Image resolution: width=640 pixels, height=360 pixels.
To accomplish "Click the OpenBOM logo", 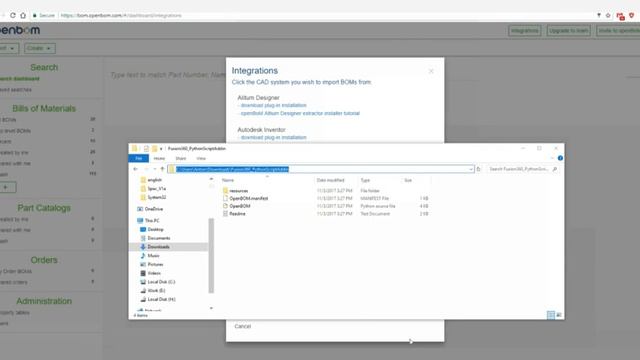I will (x=20, y=30).
